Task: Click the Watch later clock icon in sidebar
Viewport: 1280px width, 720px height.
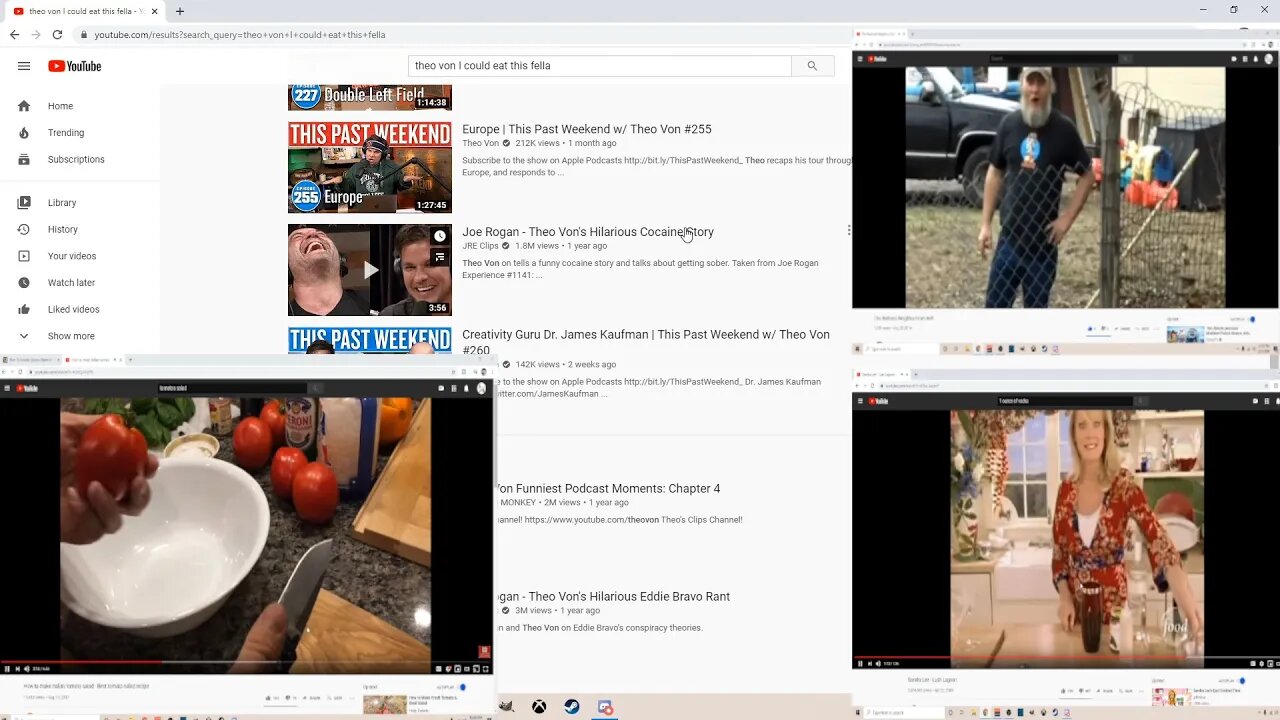Action: point(24,283)
